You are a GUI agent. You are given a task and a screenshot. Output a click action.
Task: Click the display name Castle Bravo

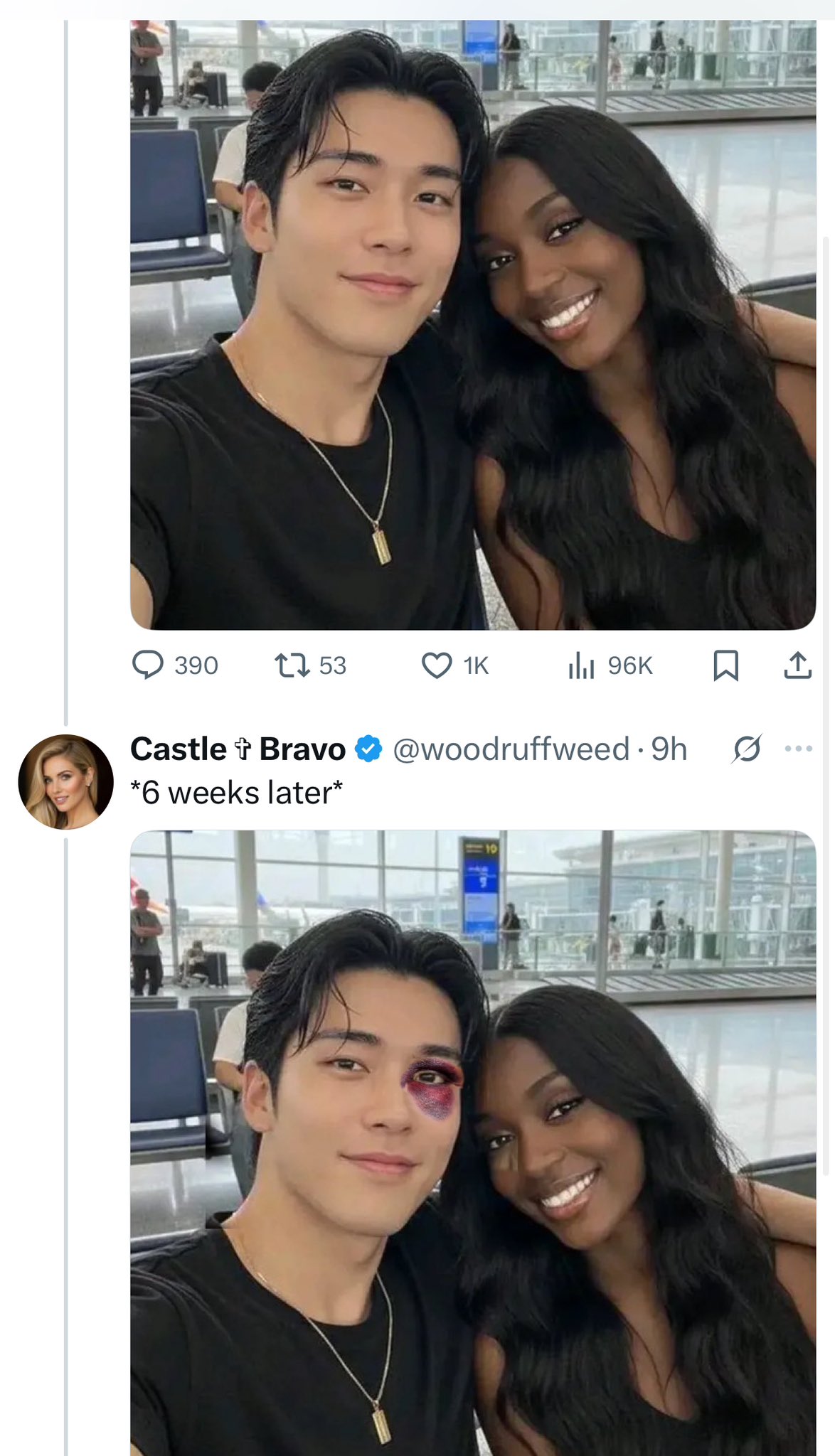[x=238, y=749]
